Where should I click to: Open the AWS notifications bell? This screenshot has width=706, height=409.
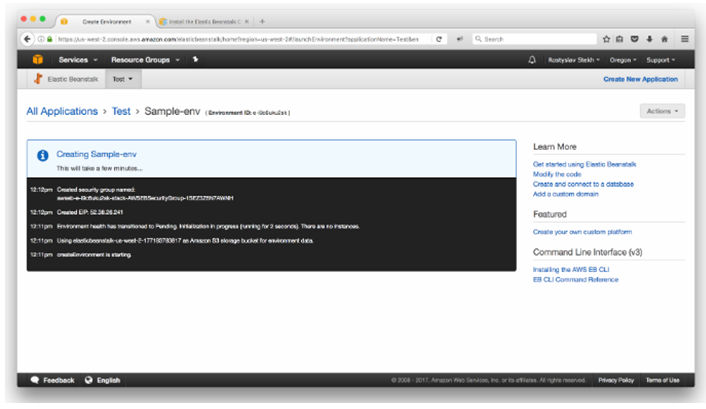(532, 59)
